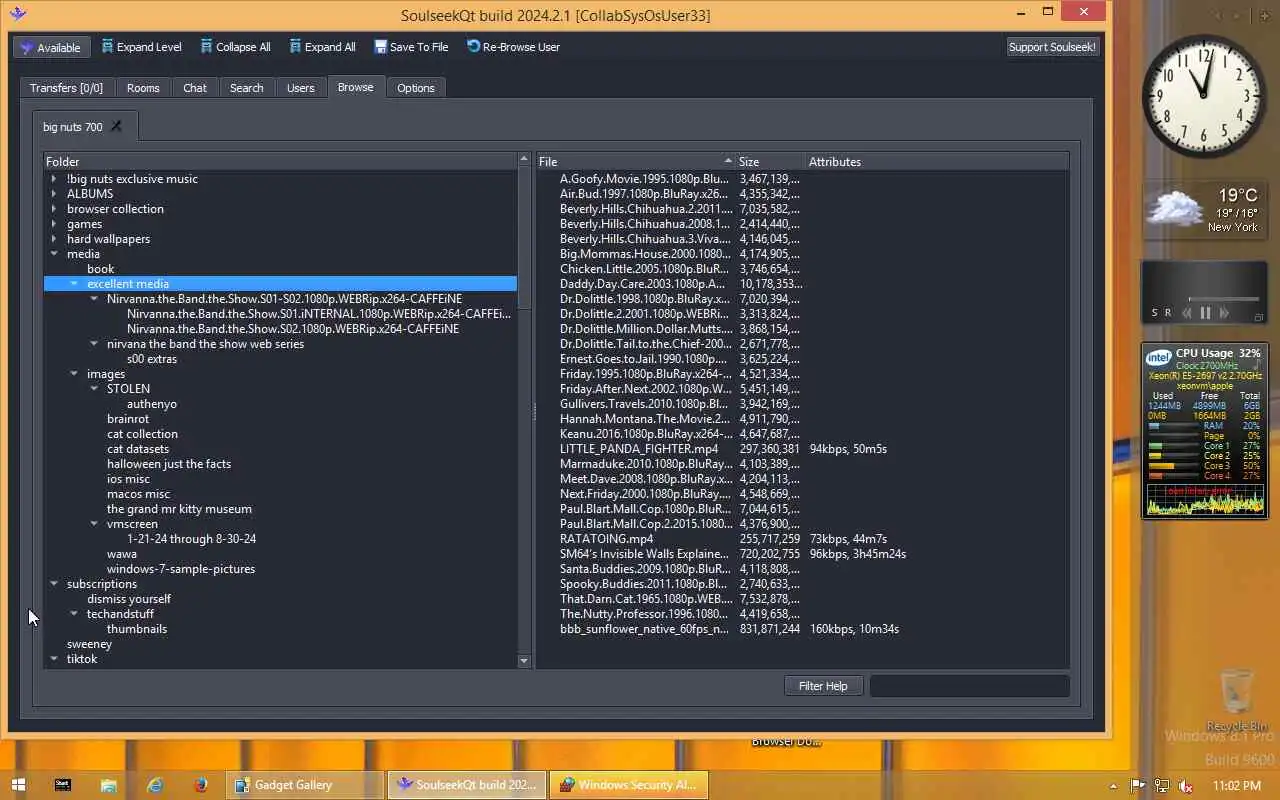Viewport: 1280px width, 800px height.
Task: Click the analog clock gadget
Action: click(1204, 96)
